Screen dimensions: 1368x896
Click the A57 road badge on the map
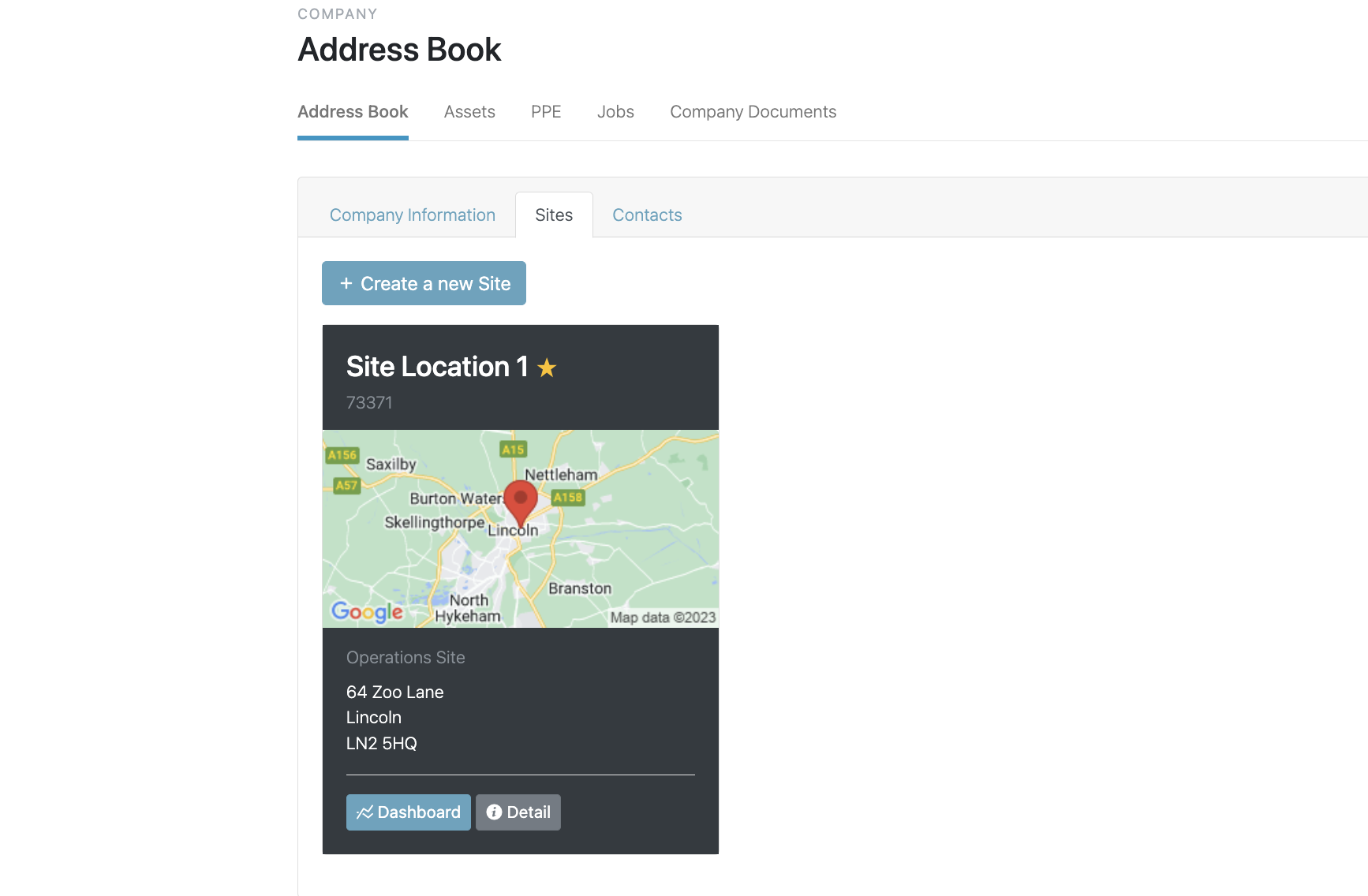(346, 485)
